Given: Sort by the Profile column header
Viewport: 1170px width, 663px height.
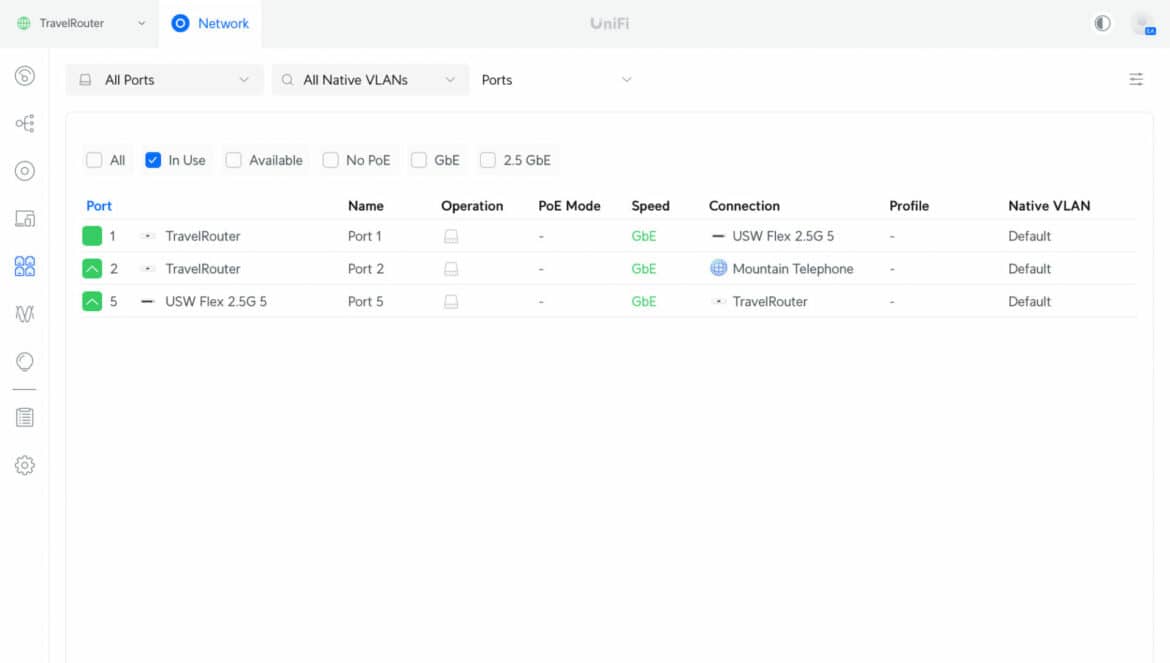Looking at the screenshot, I should click(909, 206).
